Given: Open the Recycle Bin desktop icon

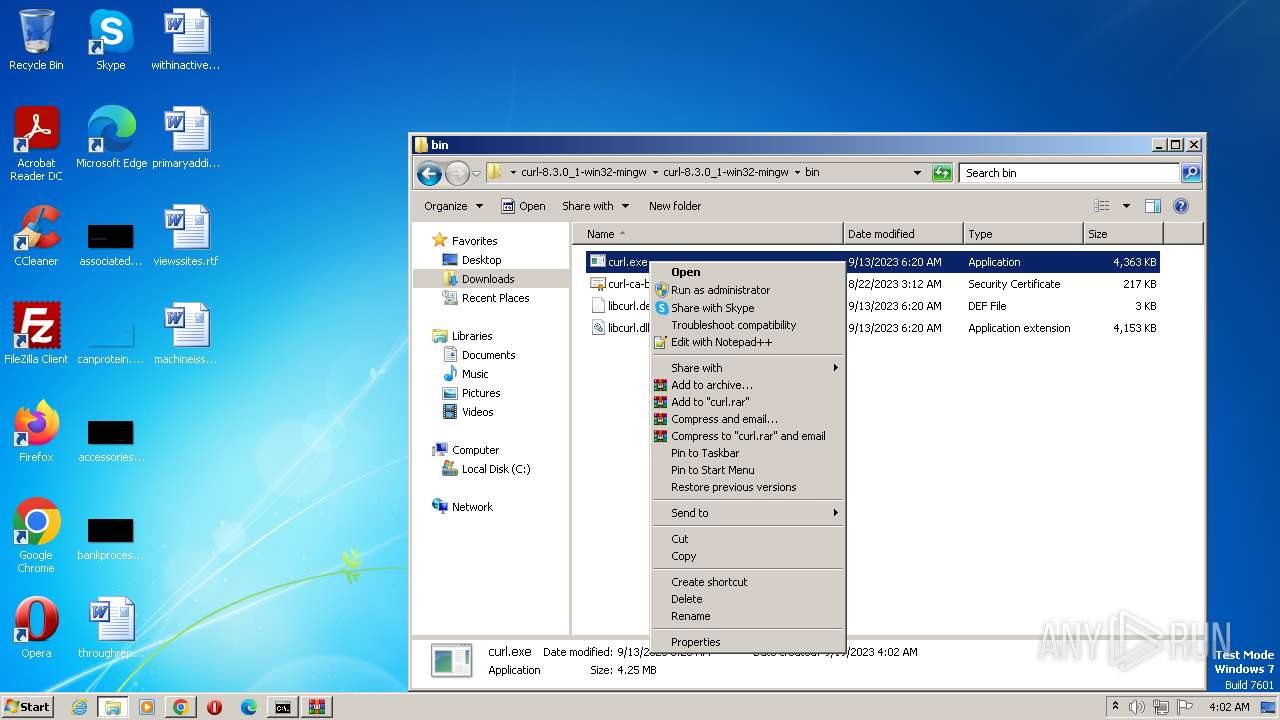Looking at the screenshot, I should click(x=36, y=40).
